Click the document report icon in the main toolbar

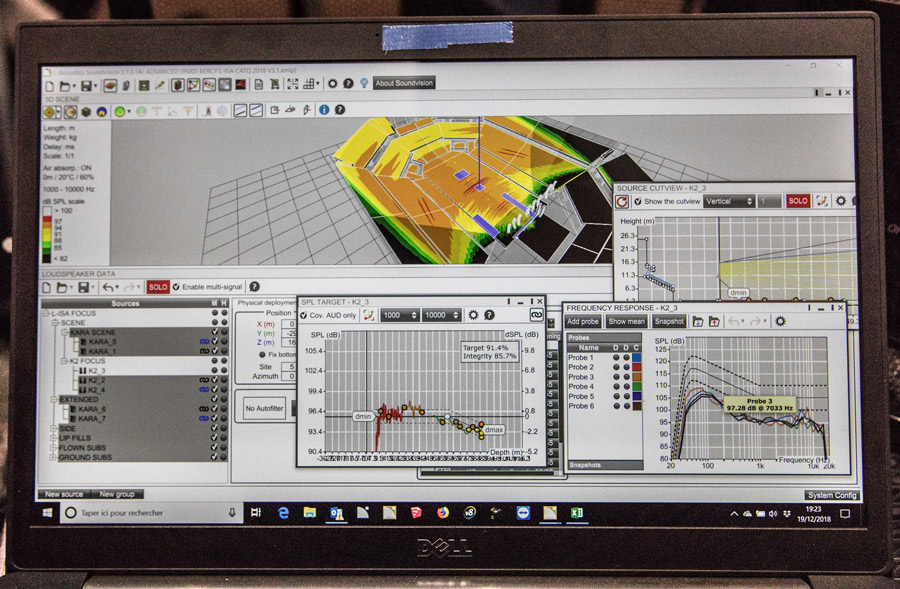pyautogui.click(x=259, y=84)
